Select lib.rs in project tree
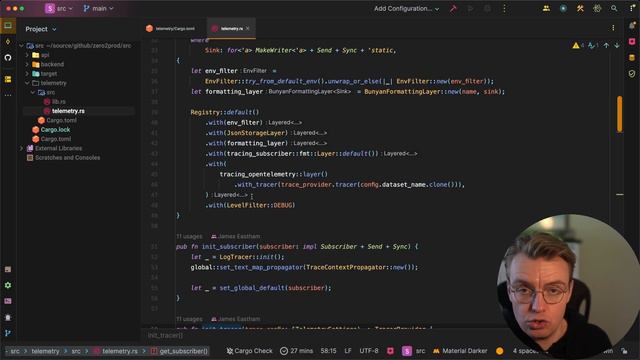This screenshot has height=360, width=640. (x=59, y=101)
